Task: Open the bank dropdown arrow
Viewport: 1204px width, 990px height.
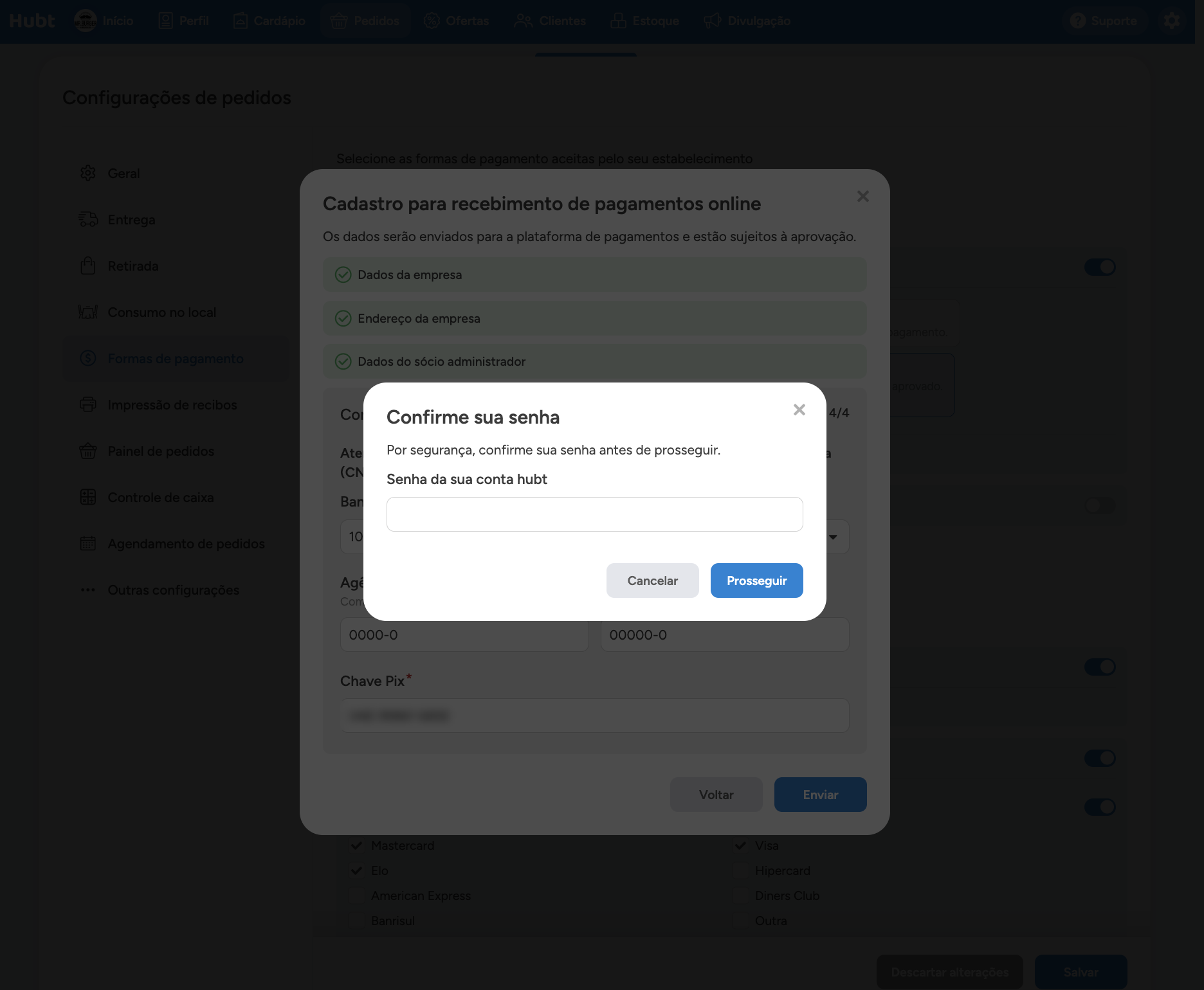Action: click(x=833, y=537)
